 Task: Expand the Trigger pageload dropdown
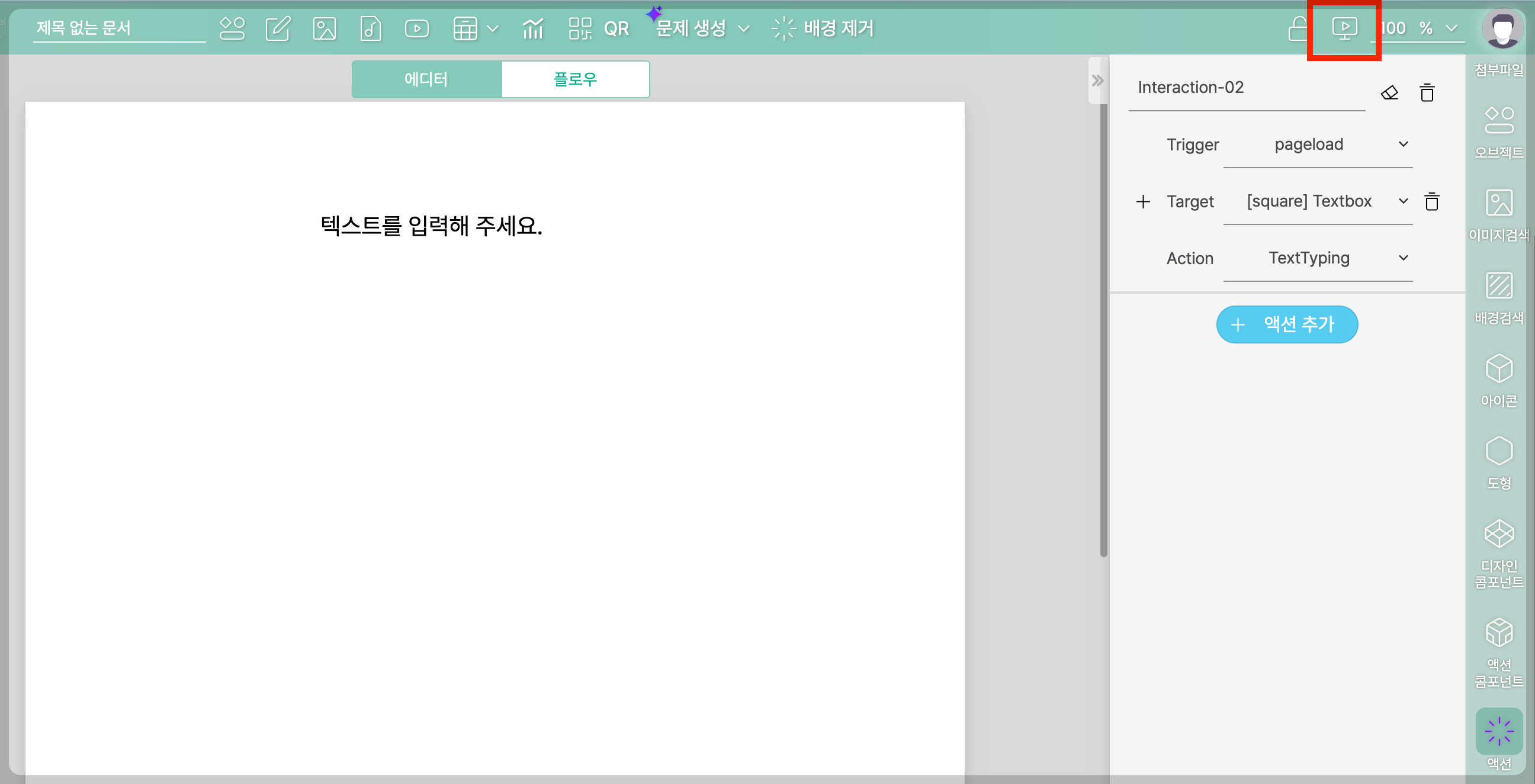pyautogui.click(x=1318, y=144)
